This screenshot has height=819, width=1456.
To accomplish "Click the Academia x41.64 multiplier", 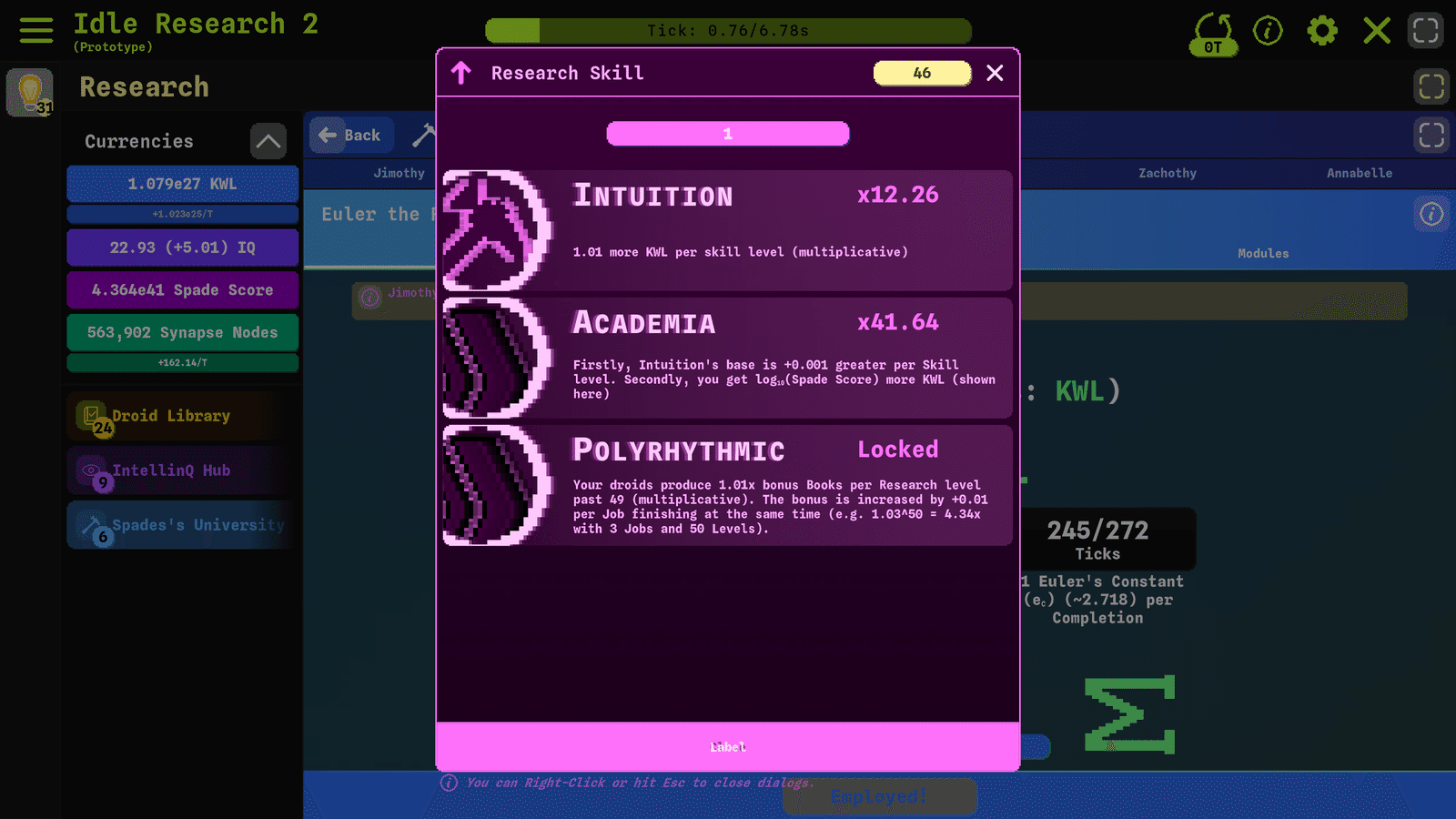I will pos(898,322).
